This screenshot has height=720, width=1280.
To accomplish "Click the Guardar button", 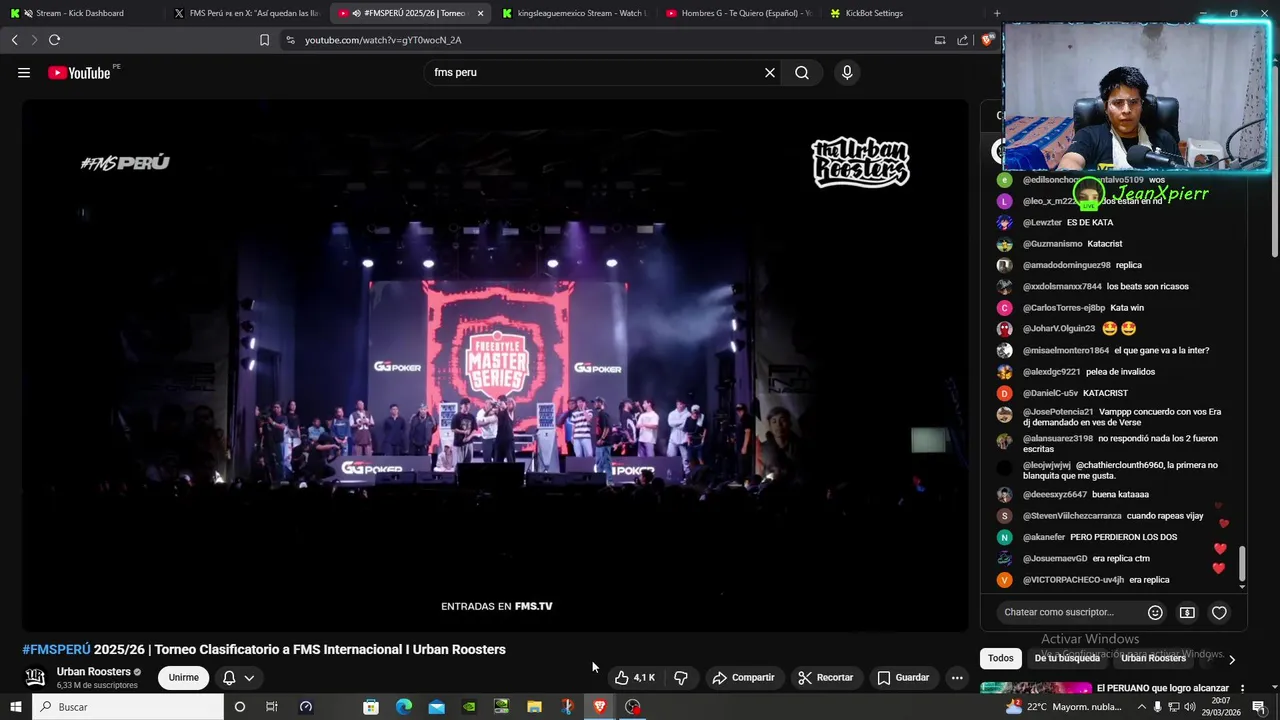I will coord(903,678).
